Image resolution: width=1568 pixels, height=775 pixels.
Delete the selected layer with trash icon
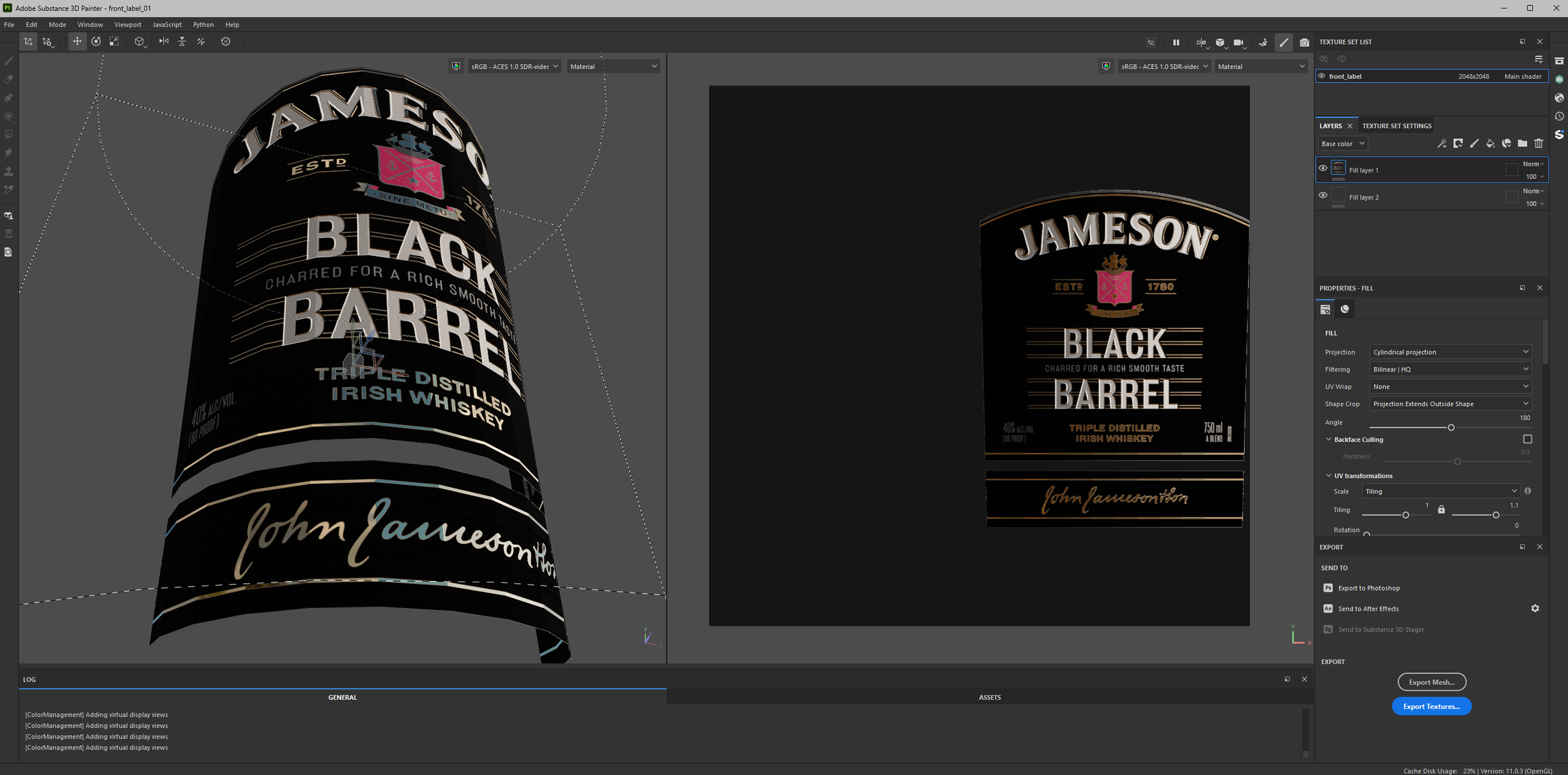tap(1539, 144)
